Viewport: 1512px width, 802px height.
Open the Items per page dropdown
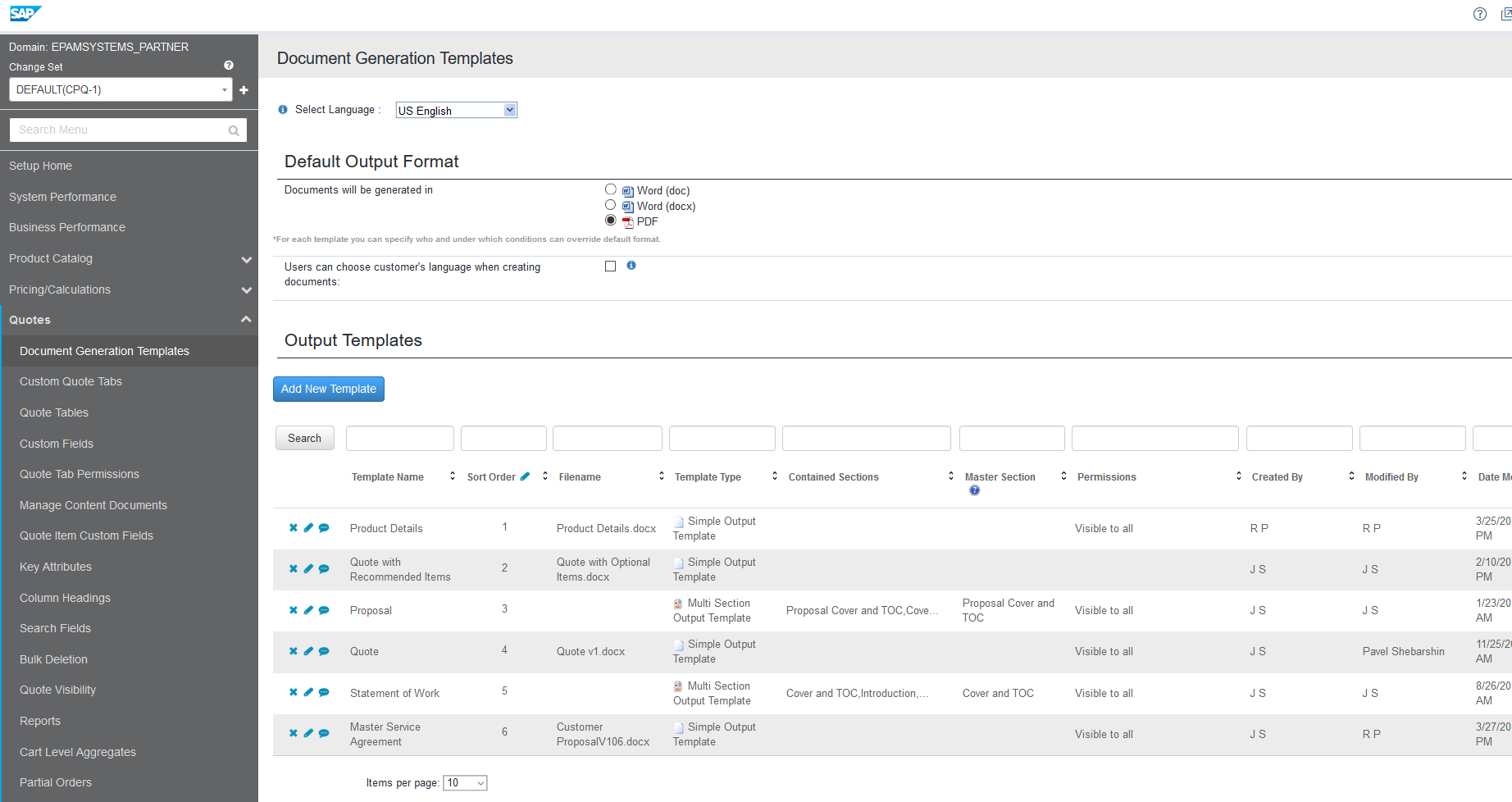[465, 783]
